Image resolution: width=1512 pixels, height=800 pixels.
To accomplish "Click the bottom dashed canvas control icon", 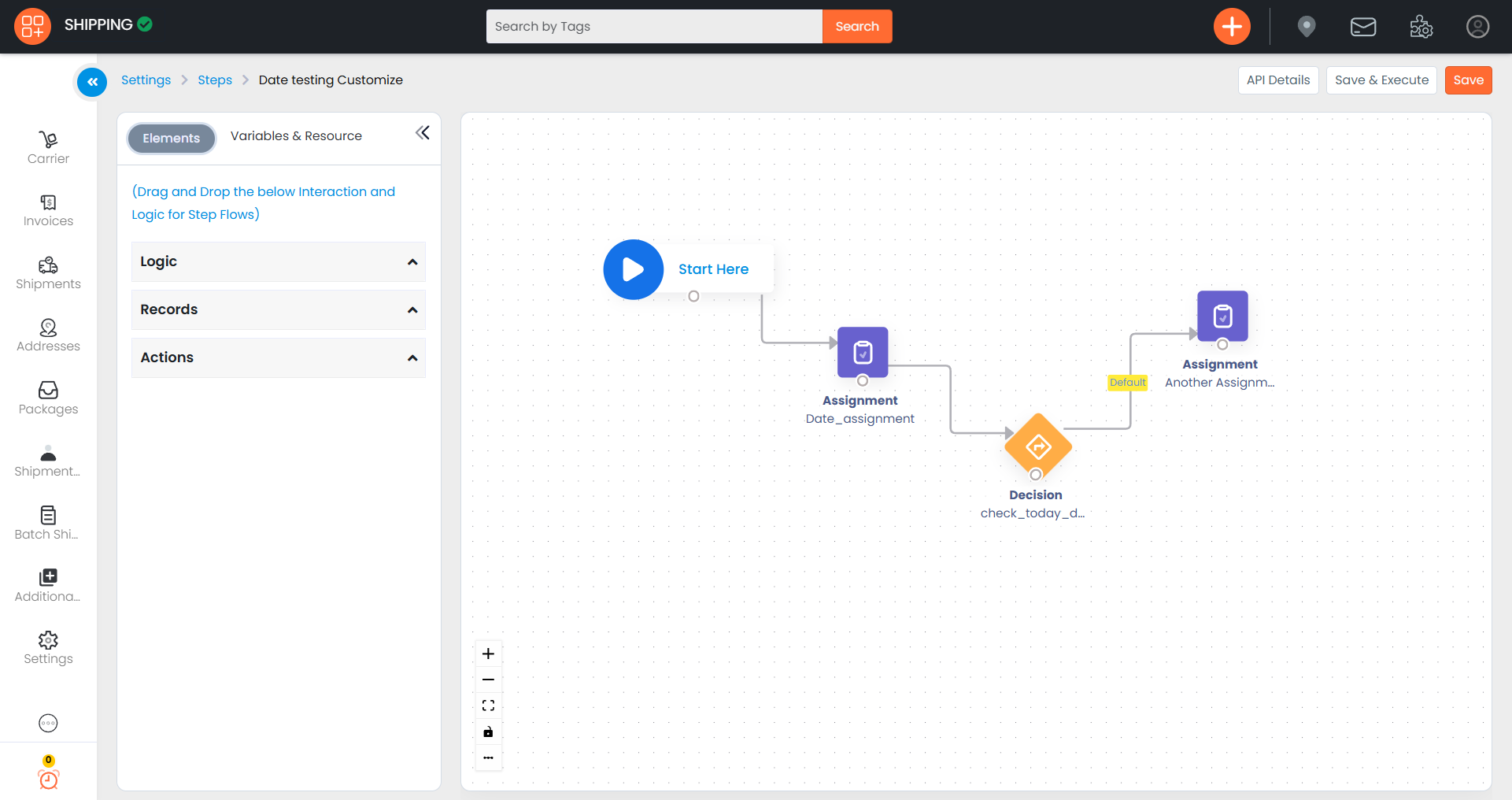I will (x=488, y=757).
